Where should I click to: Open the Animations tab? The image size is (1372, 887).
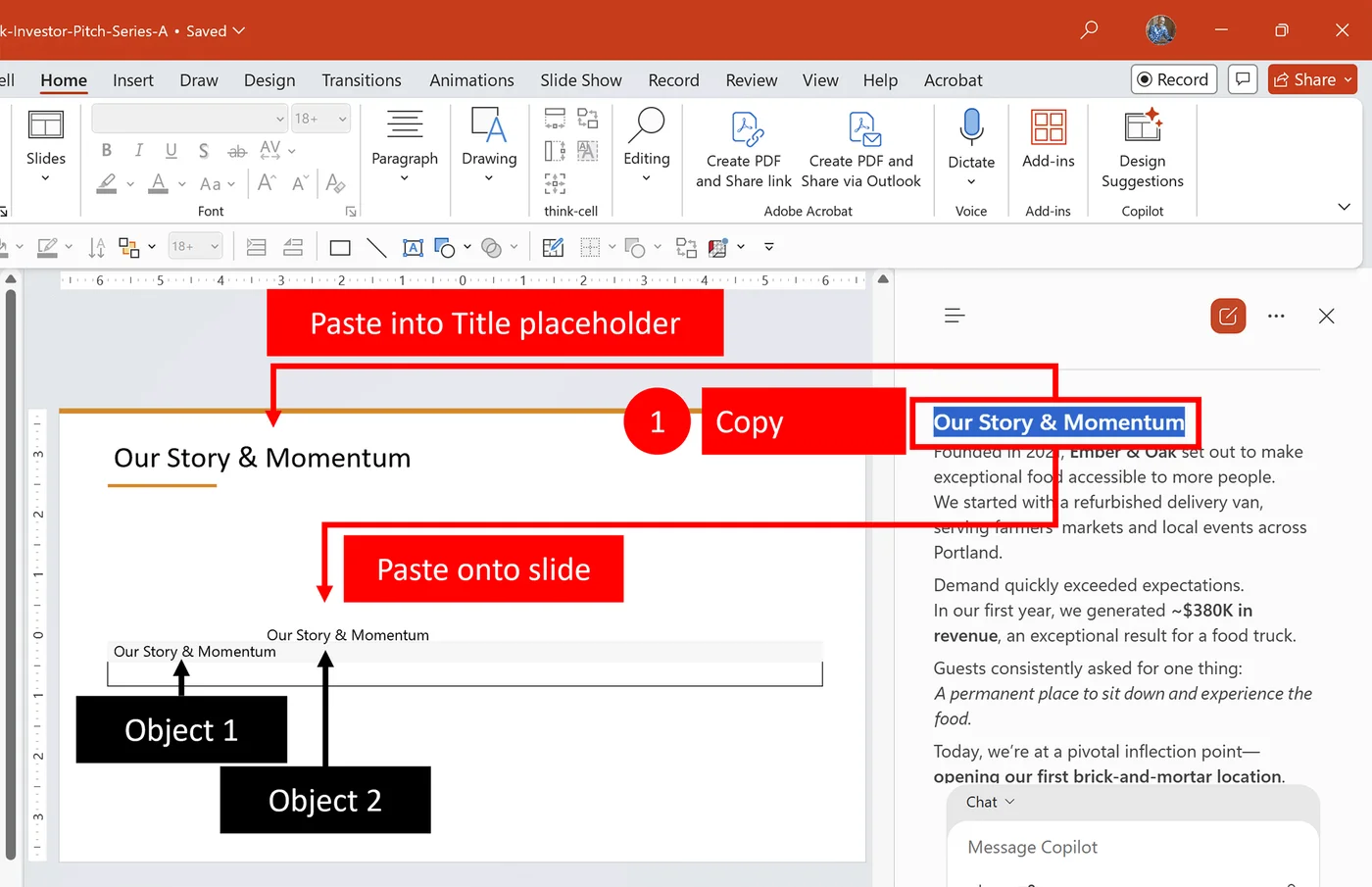[x=471, y=80]
